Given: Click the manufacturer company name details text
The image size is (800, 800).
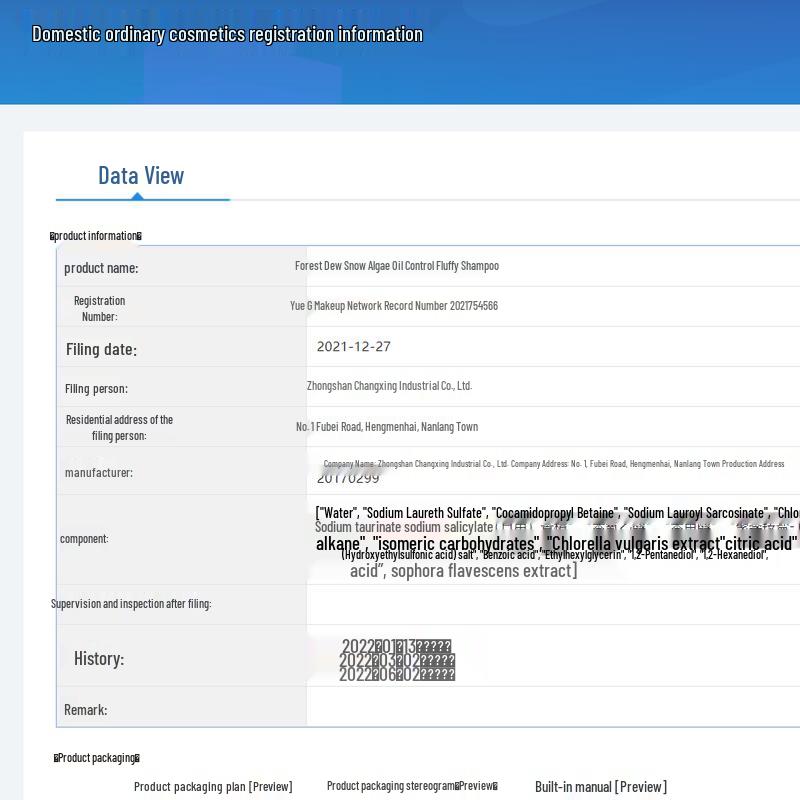Looking at the screenshot, I should coord(553,464).
